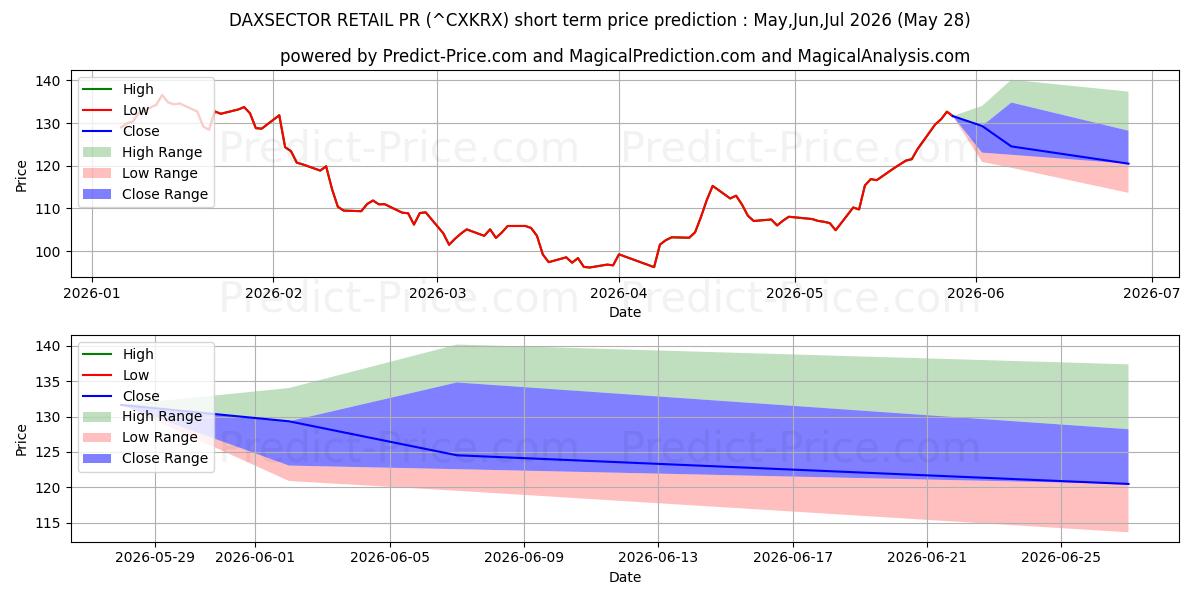Select the Close line entry in bottom legend

click(x=121, y=396)
